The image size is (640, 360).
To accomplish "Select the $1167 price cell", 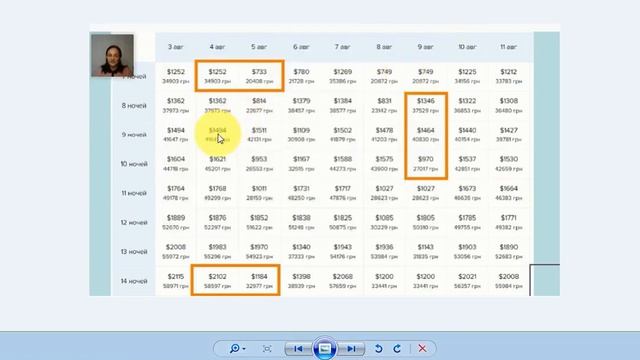I will coord(301,163).
